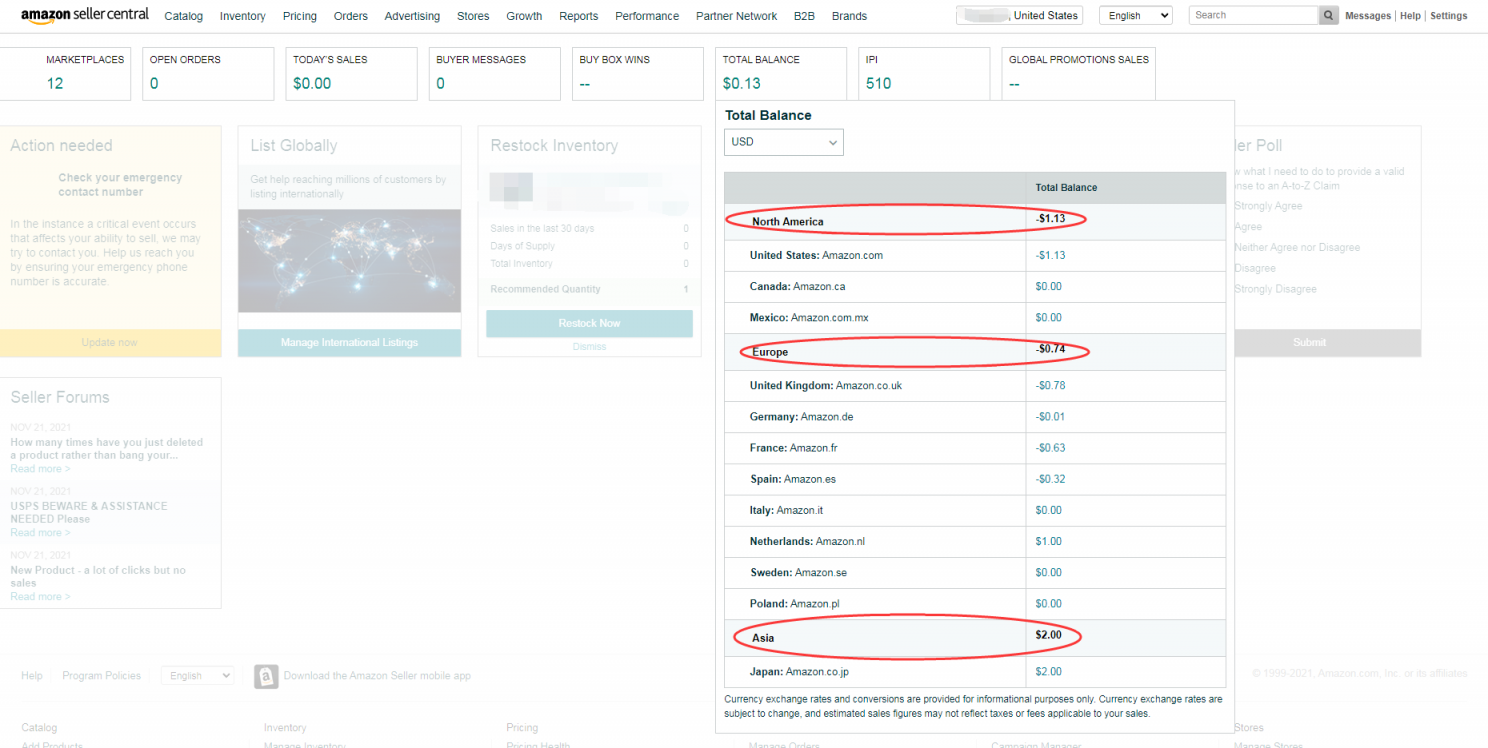
Task: Open the Global Promotions Sales card
Action: 1078,74
